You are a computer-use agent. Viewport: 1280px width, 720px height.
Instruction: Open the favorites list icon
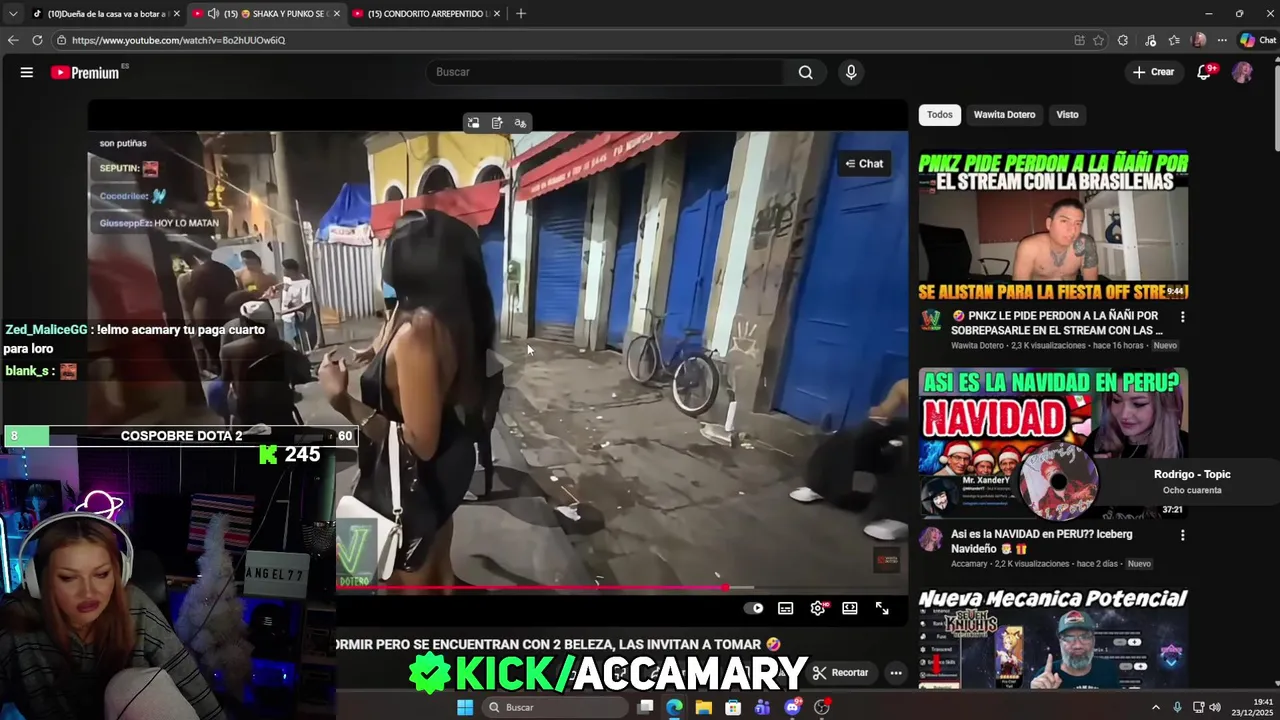[x=1174, y=40]
